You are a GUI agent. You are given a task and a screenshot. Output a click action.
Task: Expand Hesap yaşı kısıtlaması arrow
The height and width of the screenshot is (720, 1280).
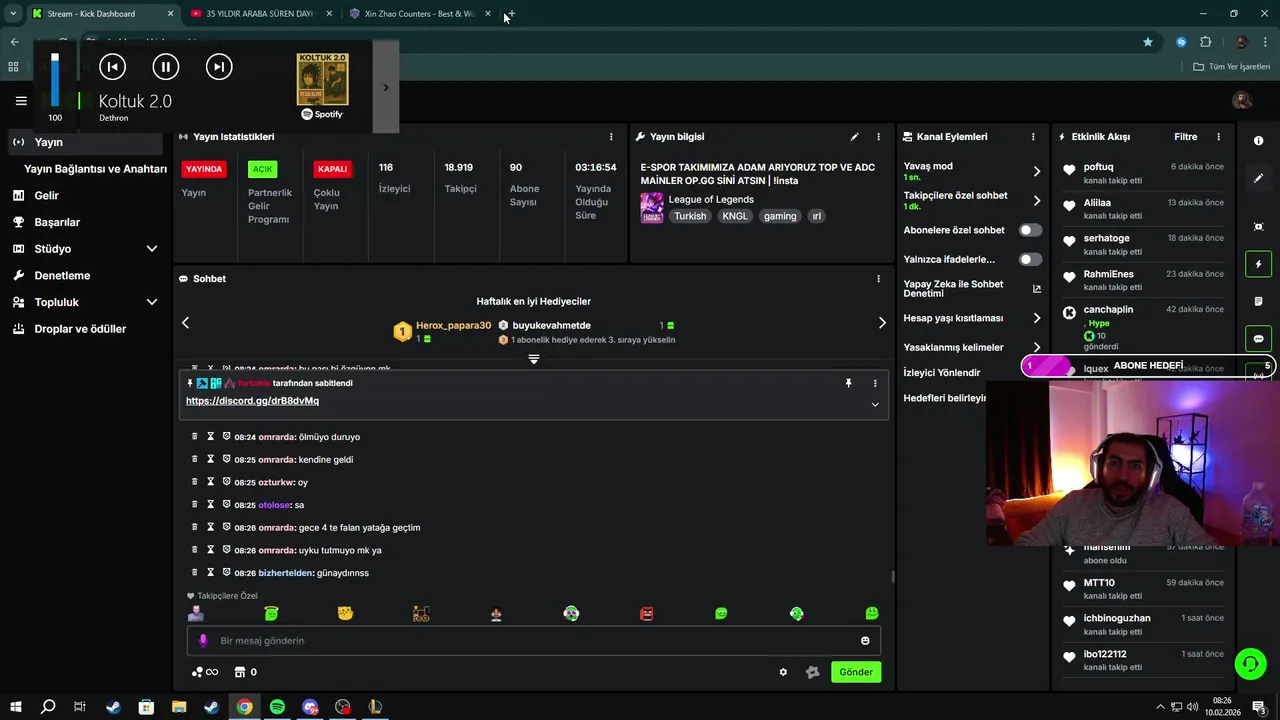[1036, 318]
